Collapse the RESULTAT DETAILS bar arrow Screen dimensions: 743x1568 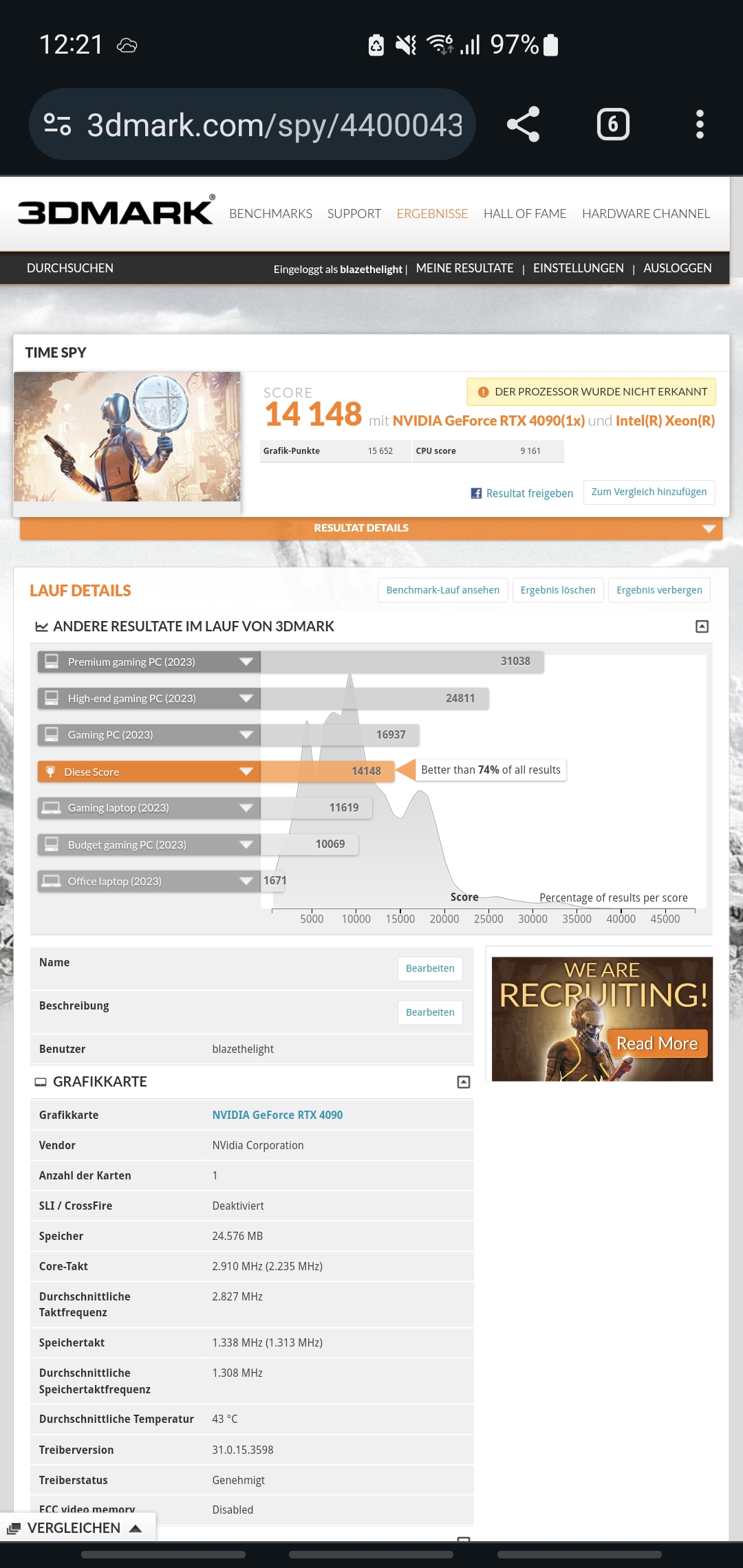tap(709, 528)
